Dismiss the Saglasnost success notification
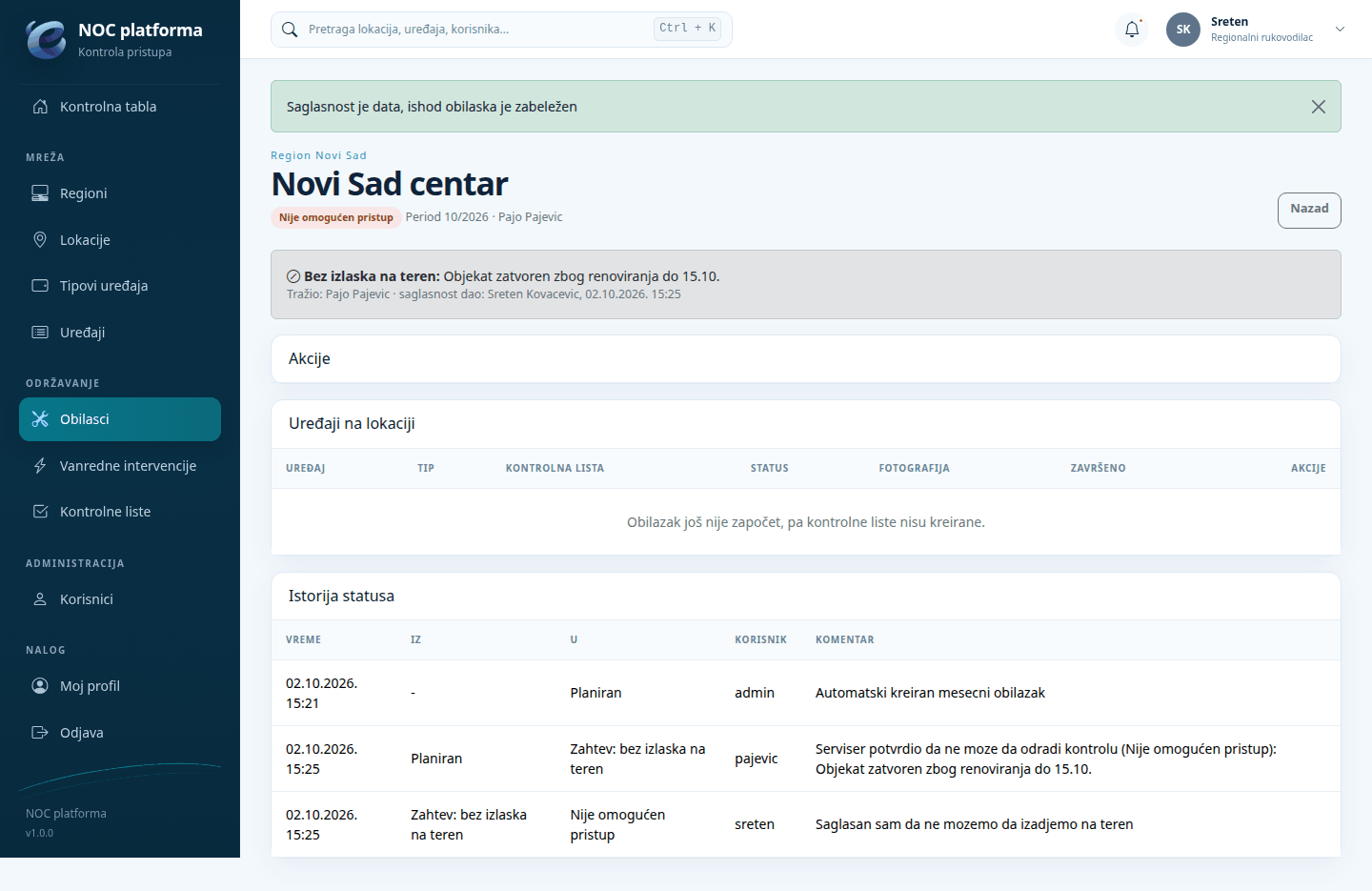Viewport: 1372px width, 891px height. tap(1318, 107)
